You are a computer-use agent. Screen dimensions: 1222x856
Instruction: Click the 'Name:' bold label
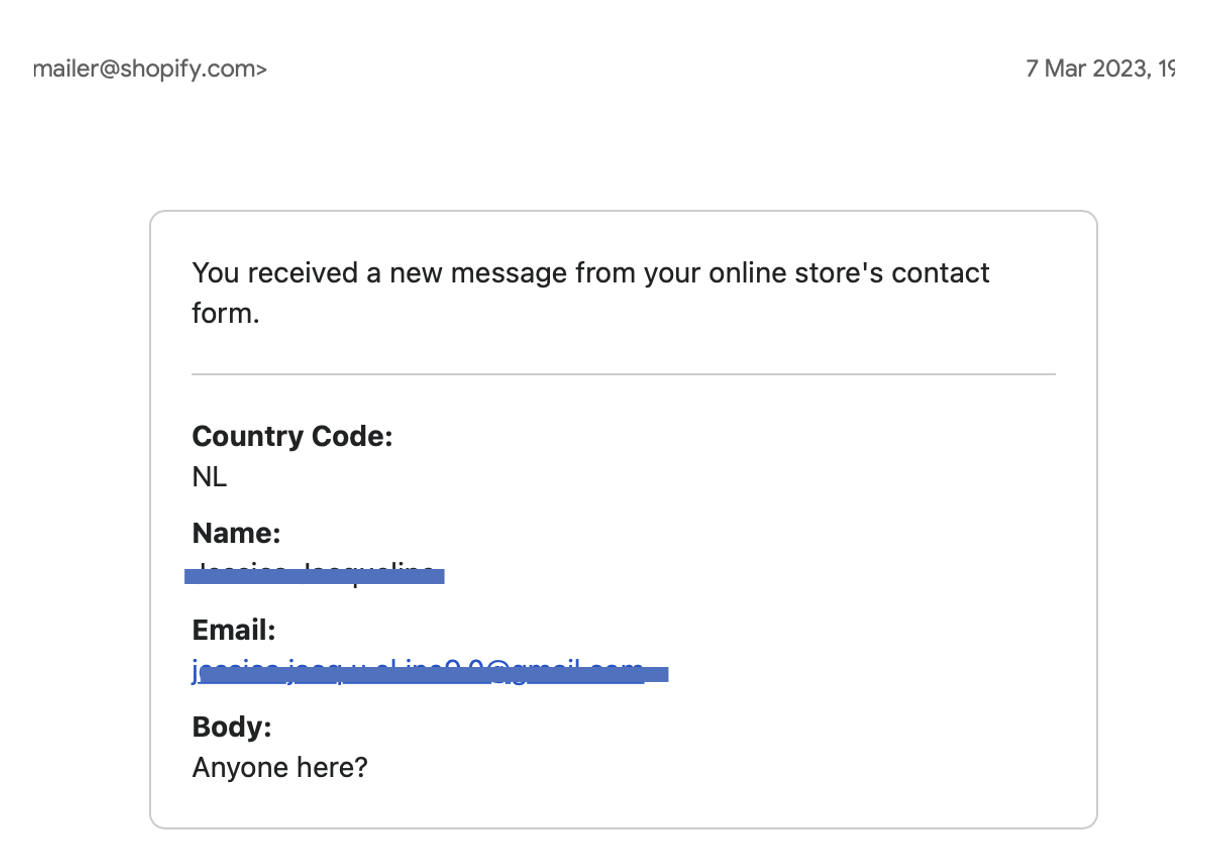(x=236, y=533)
